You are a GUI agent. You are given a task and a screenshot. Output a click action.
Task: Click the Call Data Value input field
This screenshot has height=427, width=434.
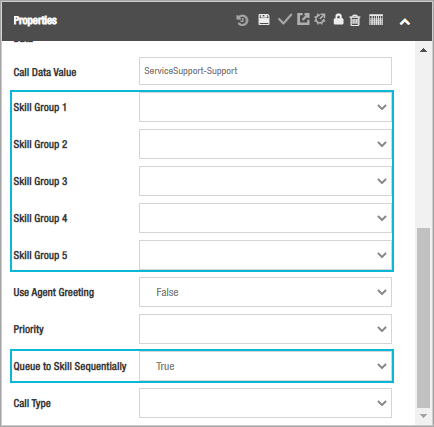[x=265, y=71]
